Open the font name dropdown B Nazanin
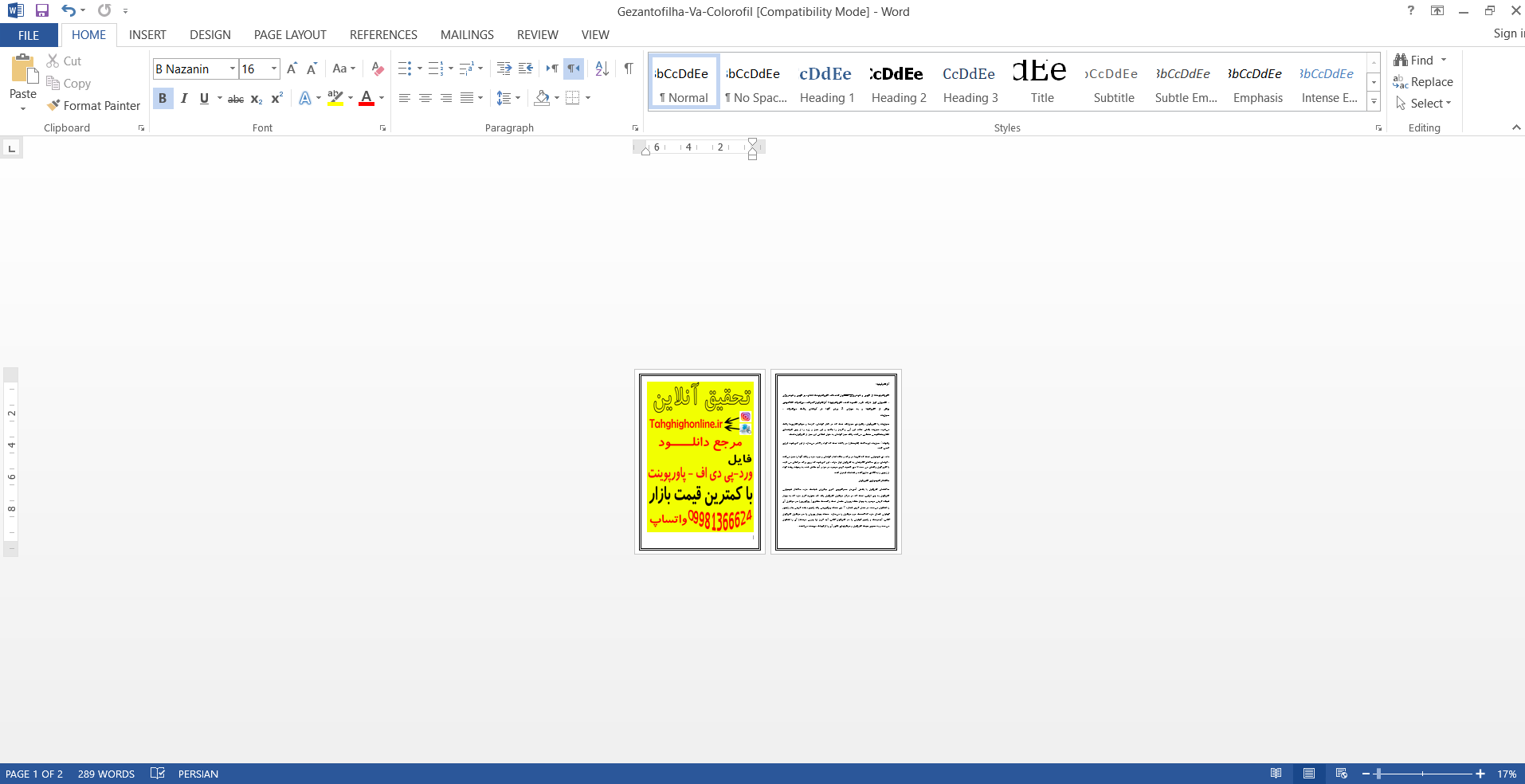 233,69
